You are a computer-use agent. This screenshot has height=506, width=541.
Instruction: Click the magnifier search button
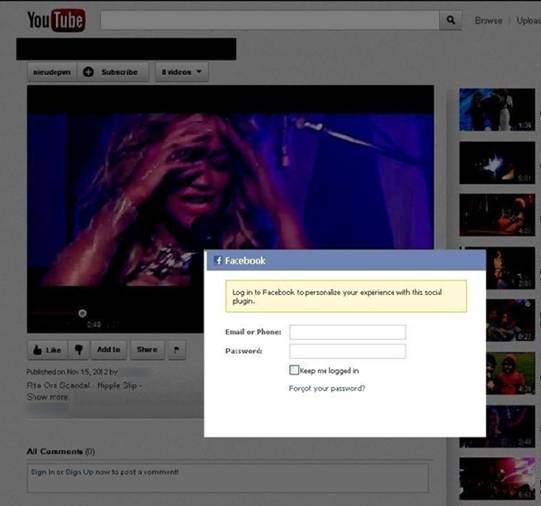coord(450,20)
